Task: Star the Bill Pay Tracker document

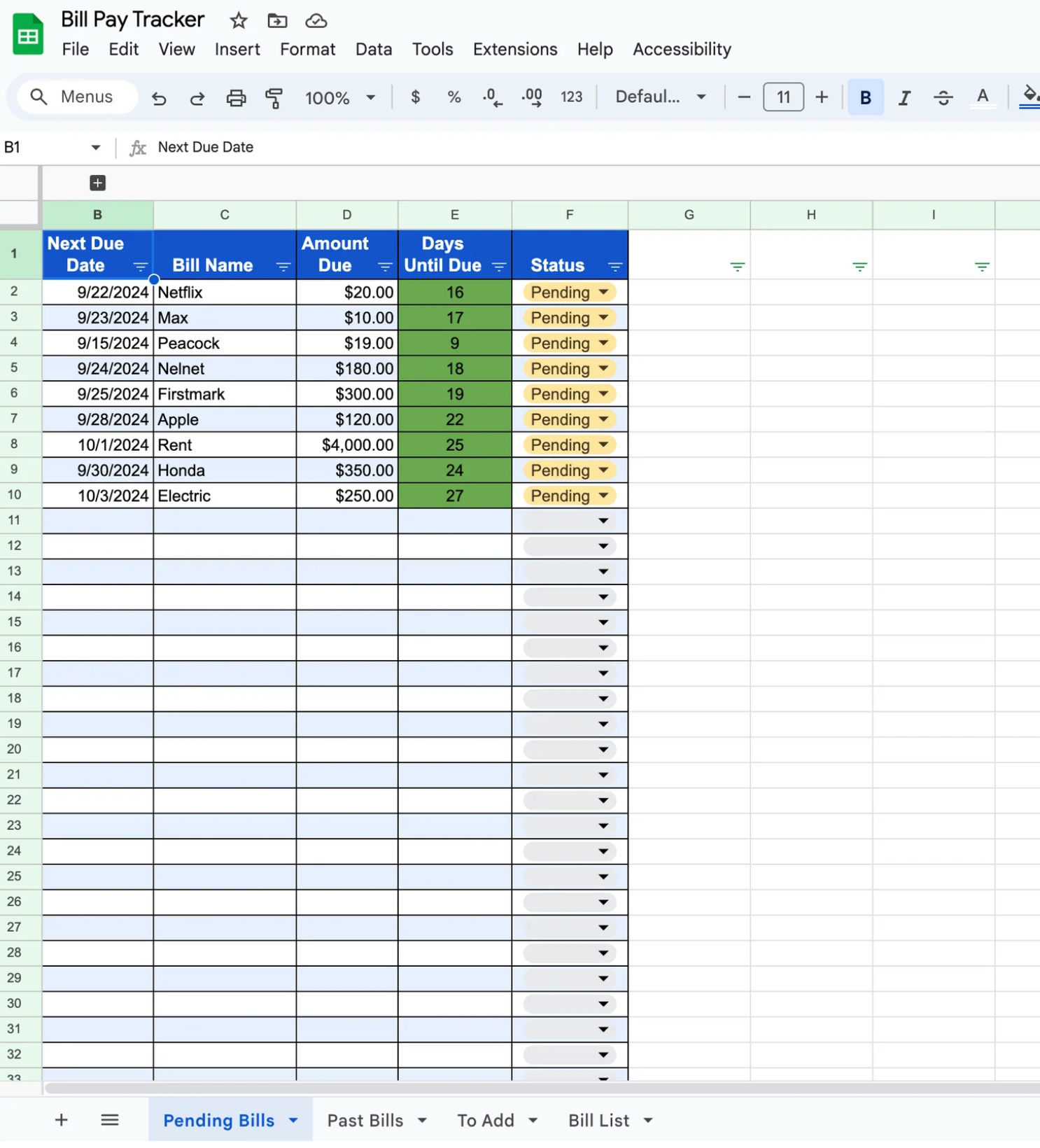Action: 239,21
